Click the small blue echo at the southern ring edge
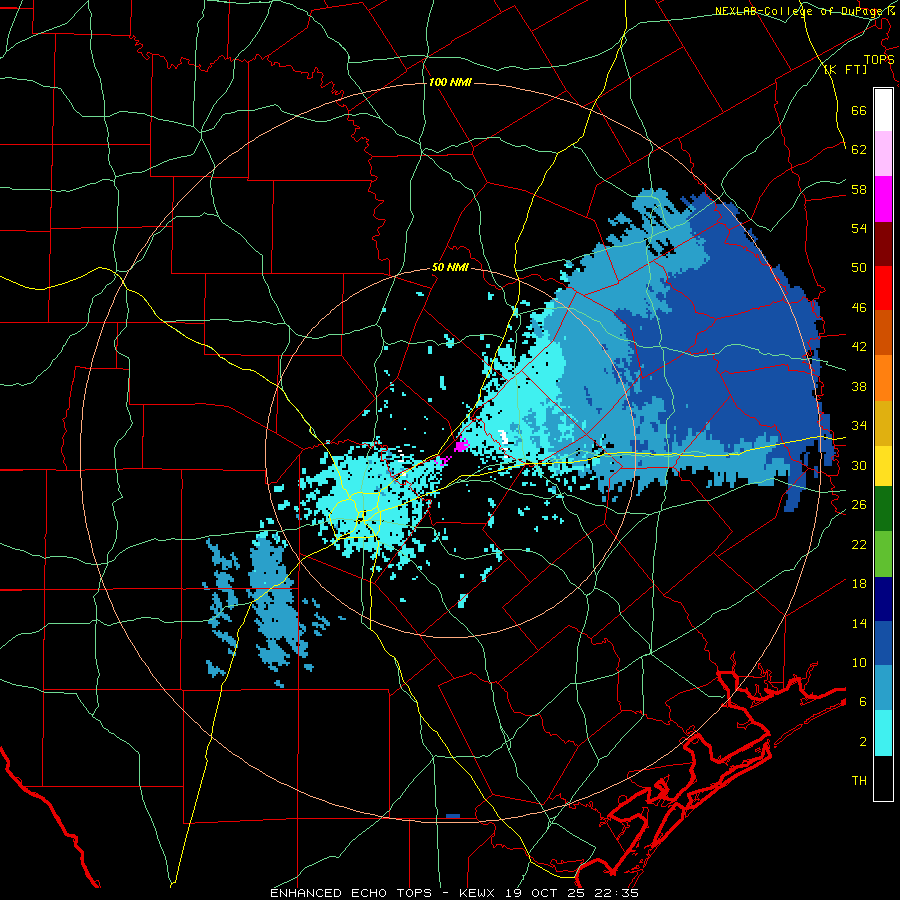Screen dimensions: 900x900 coord(453,816)
